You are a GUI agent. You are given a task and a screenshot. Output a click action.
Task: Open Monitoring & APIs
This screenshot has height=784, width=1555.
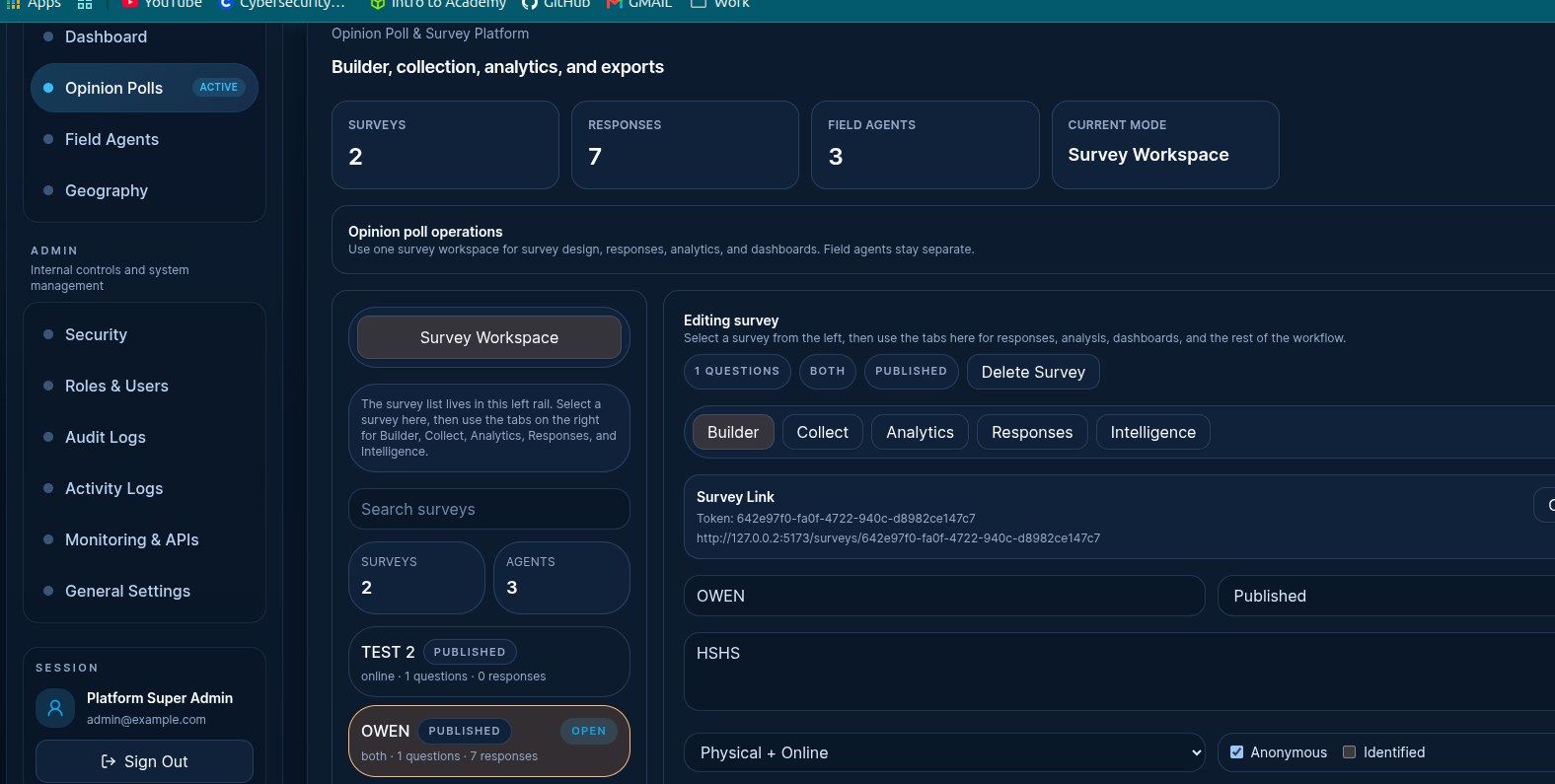click(x=145, y=539)
